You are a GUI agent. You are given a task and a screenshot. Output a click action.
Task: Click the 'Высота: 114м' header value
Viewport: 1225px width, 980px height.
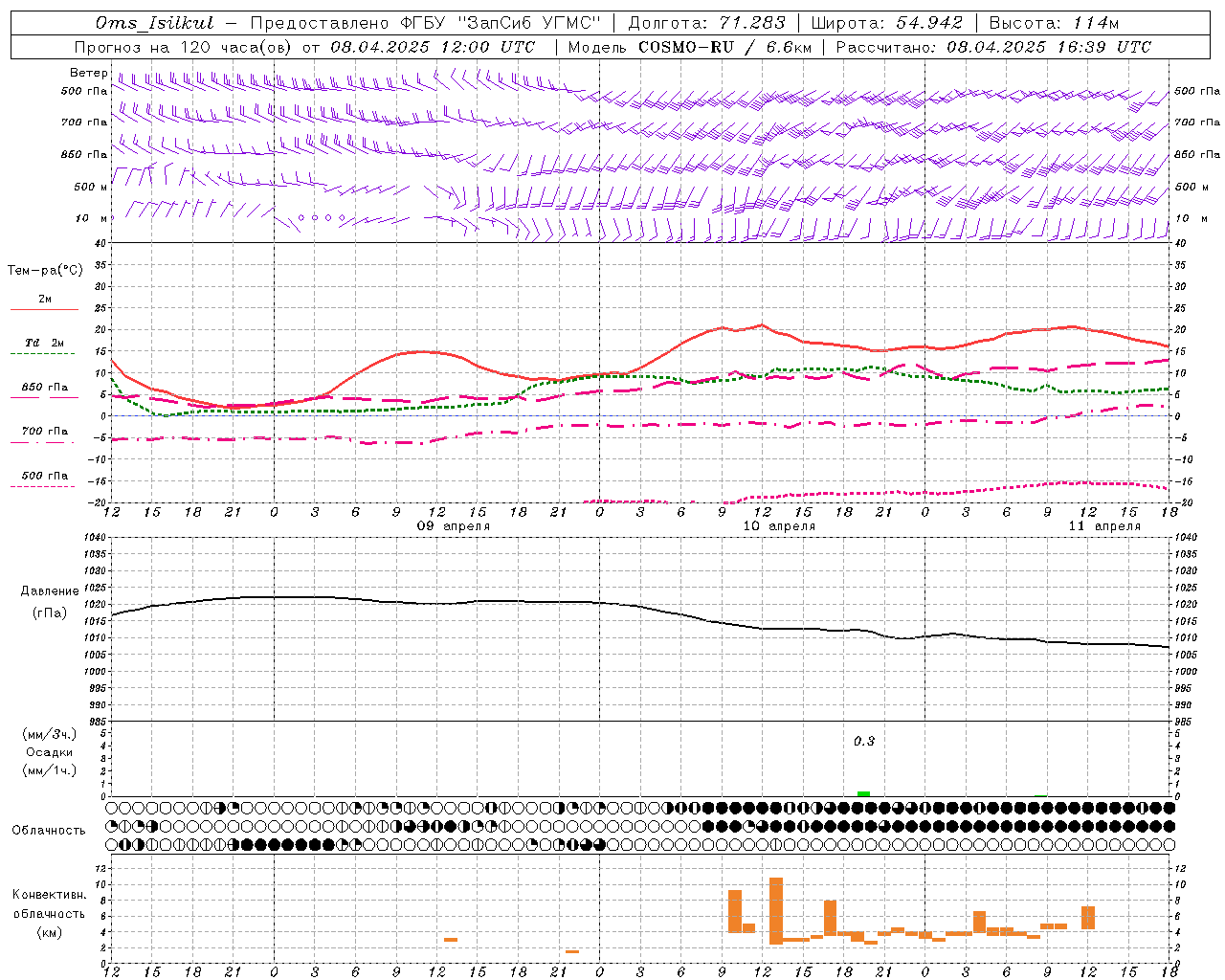[x=1054, y=23]
